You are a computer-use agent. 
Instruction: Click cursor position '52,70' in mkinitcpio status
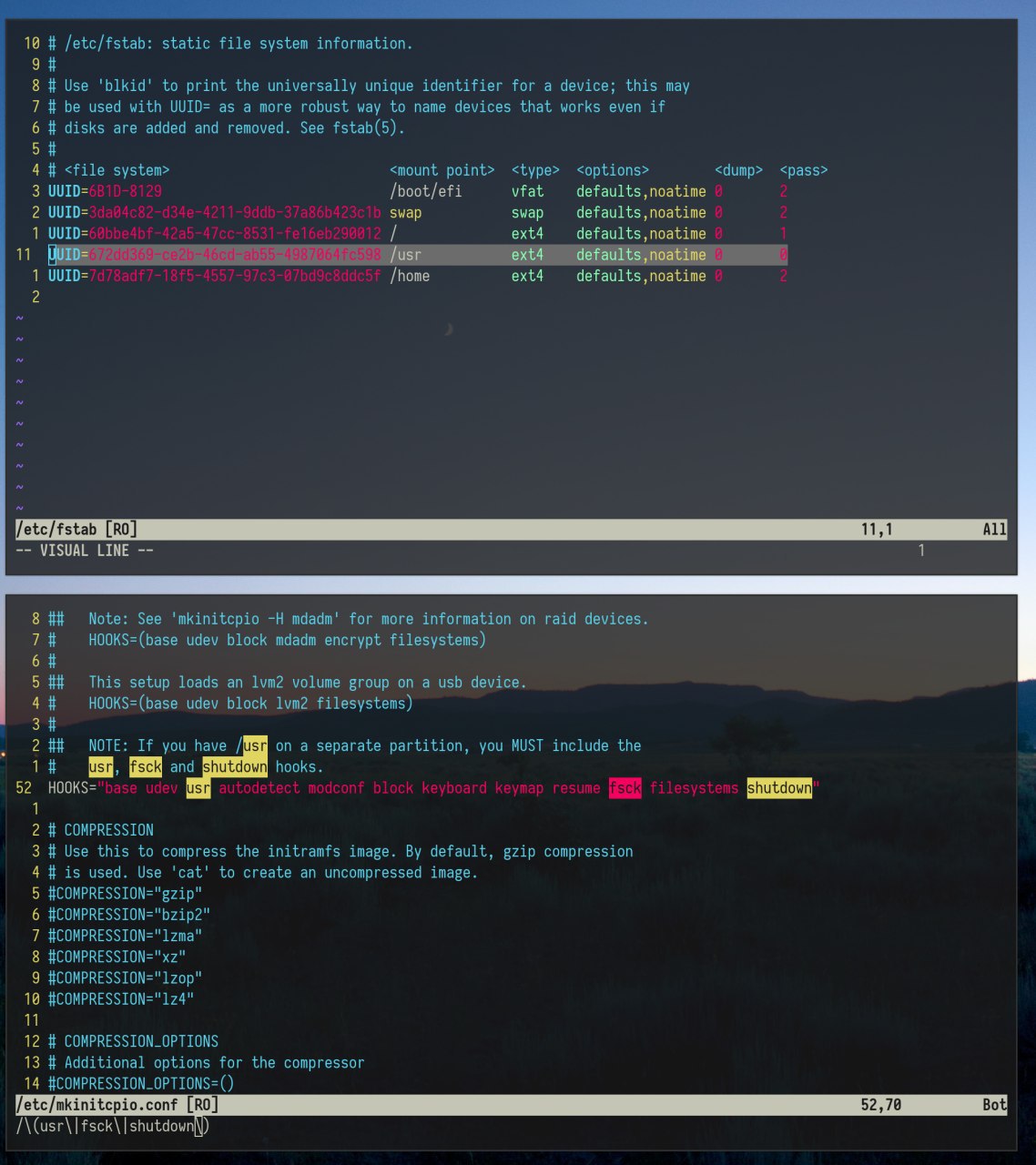click(x=881, y=1105)
